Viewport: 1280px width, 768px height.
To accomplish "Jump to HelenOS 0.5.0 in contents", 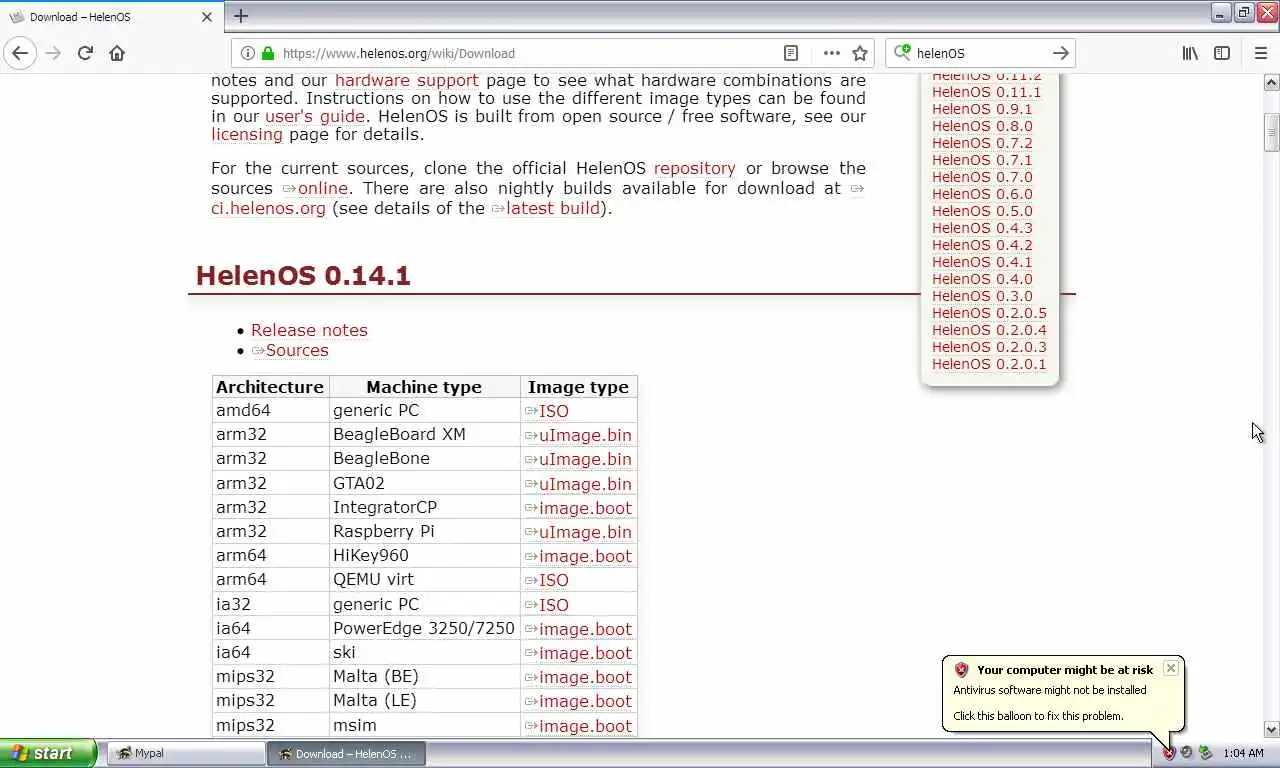I will [982, 211].
